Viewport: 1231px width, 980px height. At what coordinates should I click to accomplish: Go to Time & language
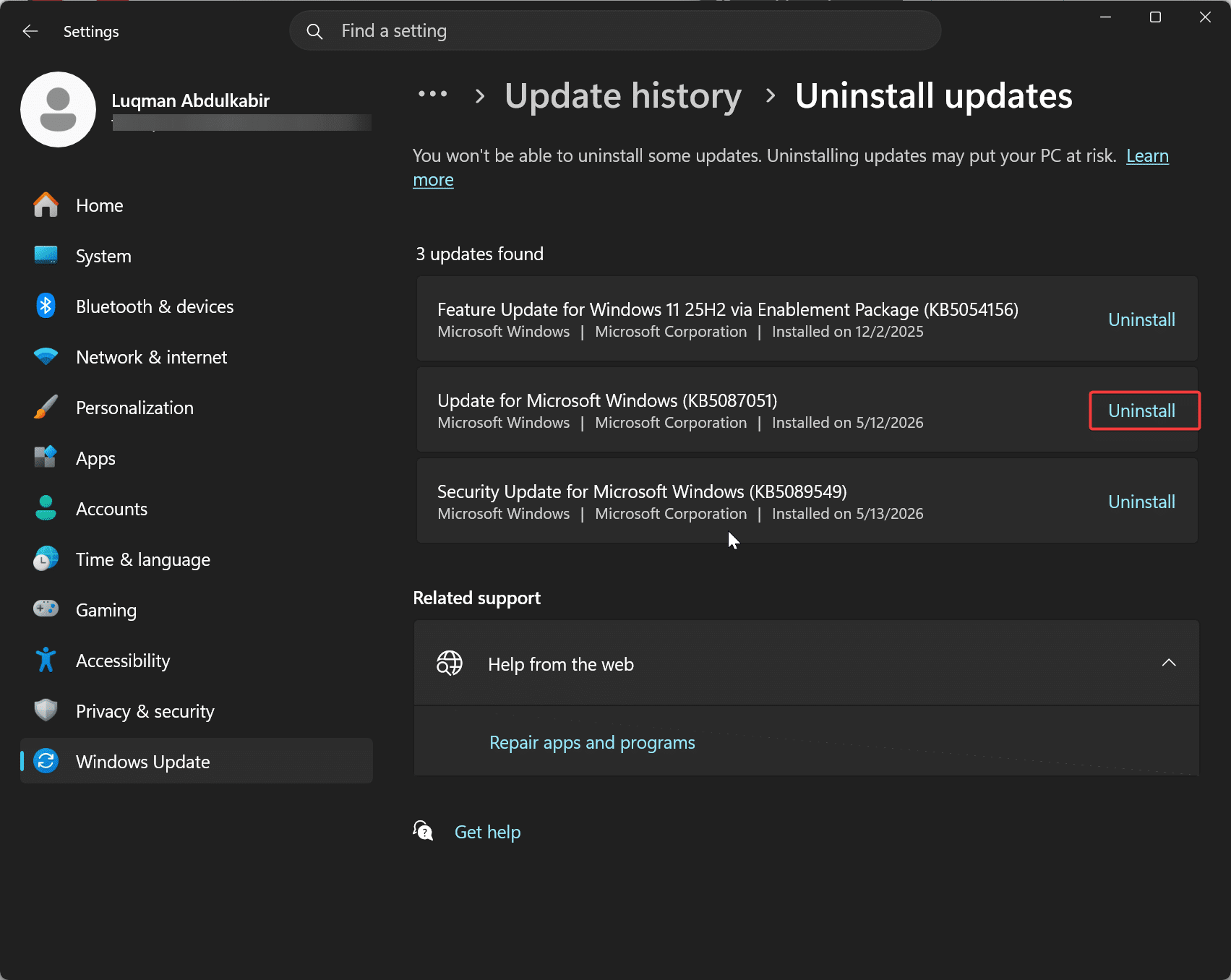tap(197, 559)
